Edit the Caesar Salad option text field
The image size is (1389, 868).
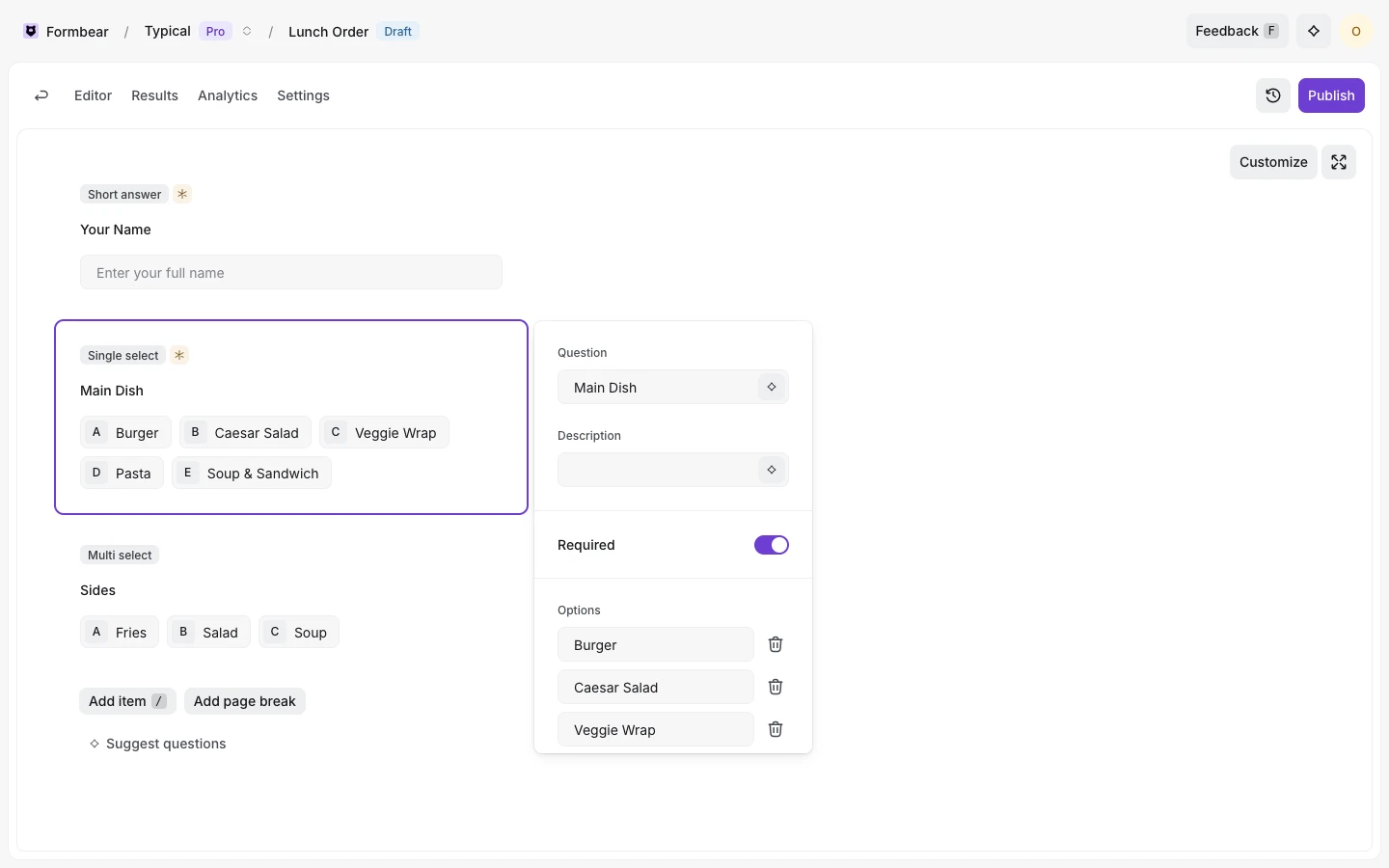(656, 687)
